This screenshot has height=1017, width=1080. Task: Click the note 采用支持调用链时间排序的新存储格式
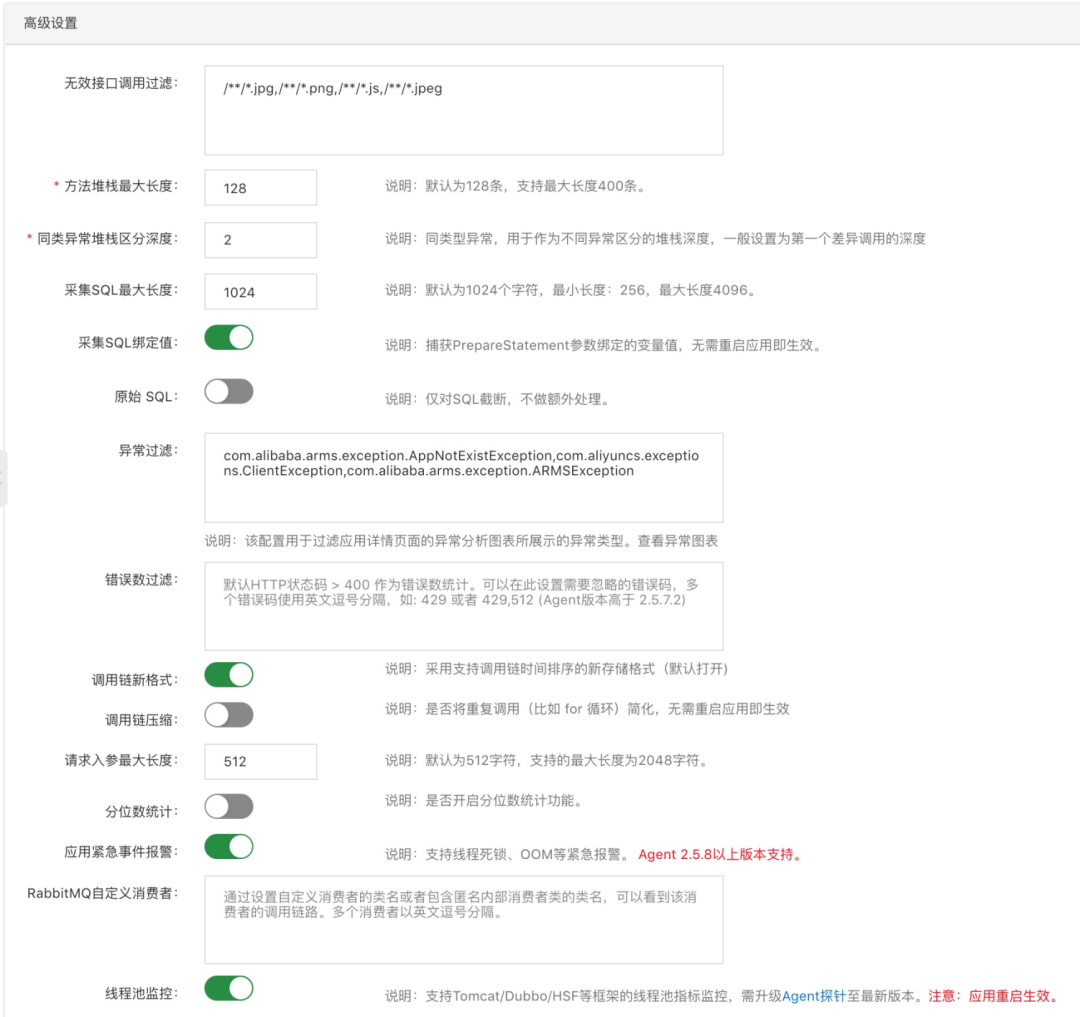click(x=557, y=669)
